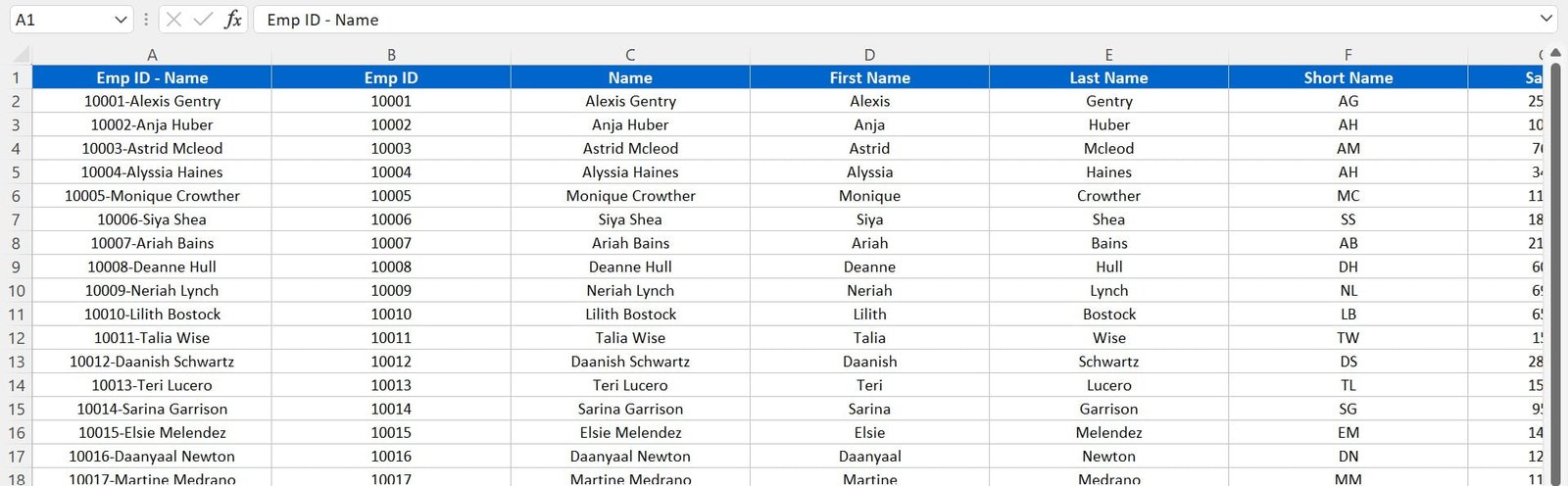Select the Short Name header cell
Screen dimensions: 1568x486
coord(1347,77)
